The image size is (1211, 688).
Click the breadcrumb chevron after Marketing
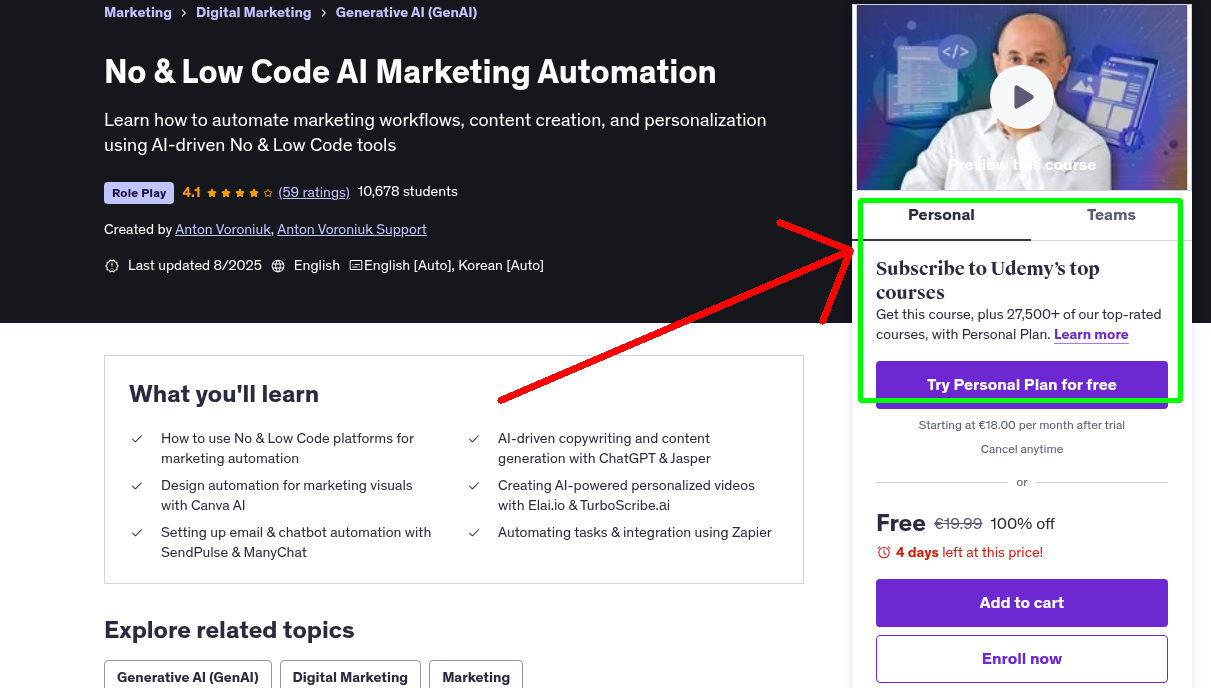point(184,13)
